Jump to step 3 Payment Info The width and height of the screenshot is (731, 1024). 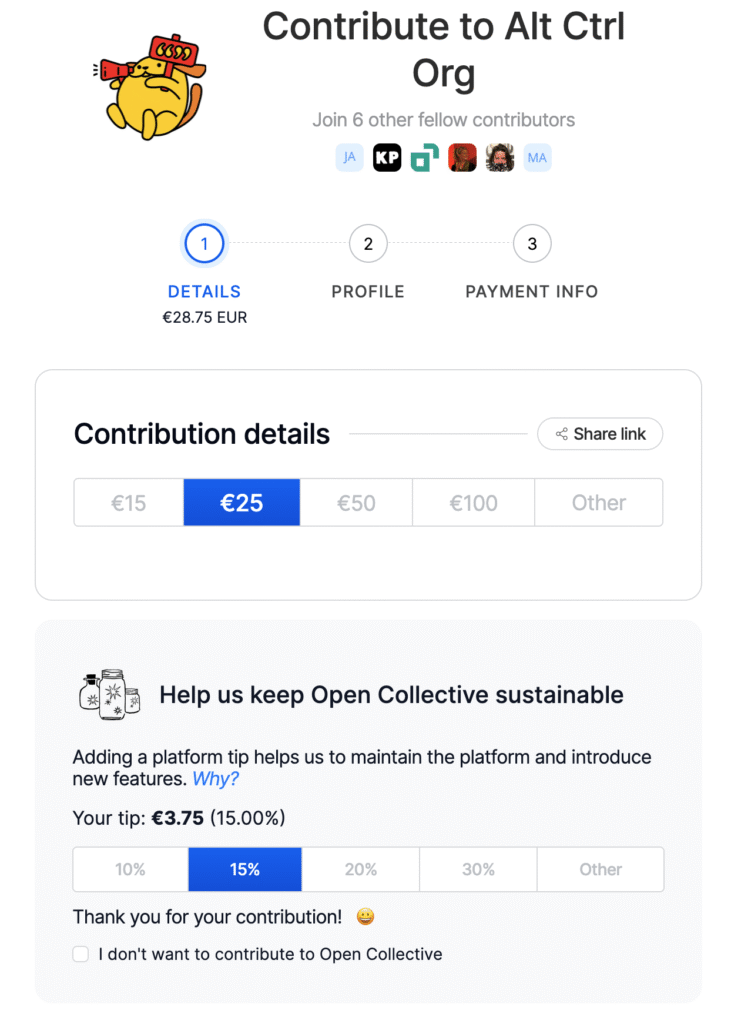(x=532, y=244)
